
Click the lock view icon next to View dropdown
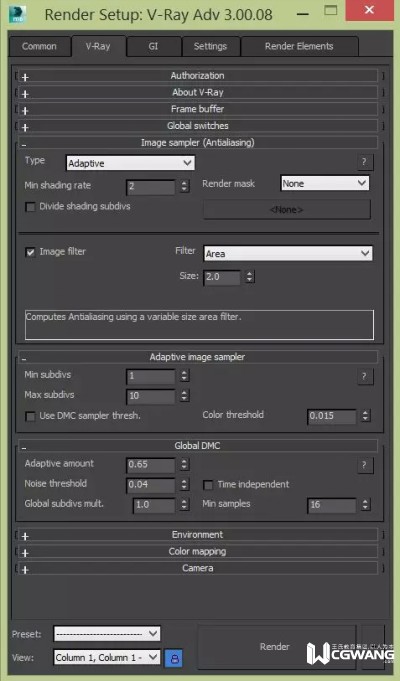point(174,658)
